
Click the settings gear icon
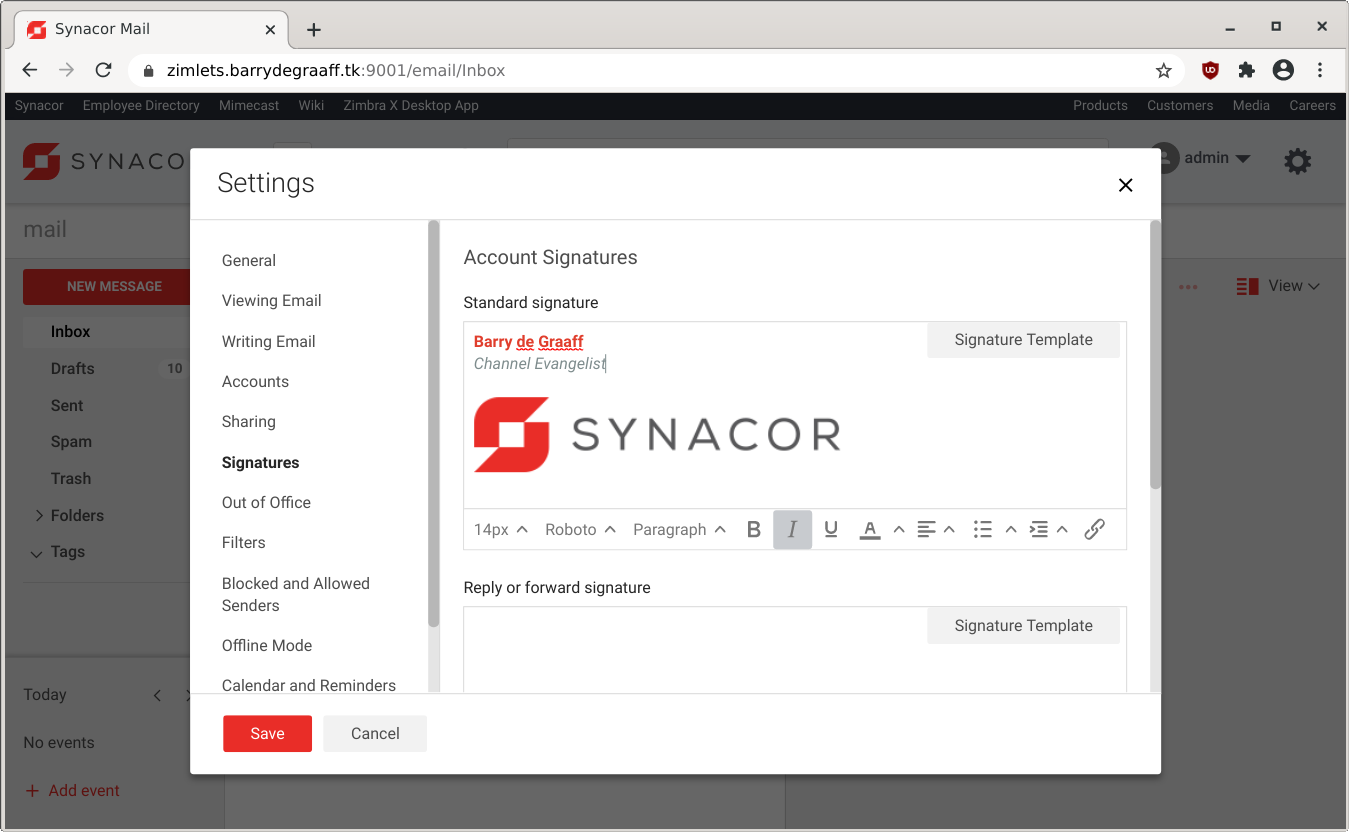pyautogui.click(x=1297, y=161)
